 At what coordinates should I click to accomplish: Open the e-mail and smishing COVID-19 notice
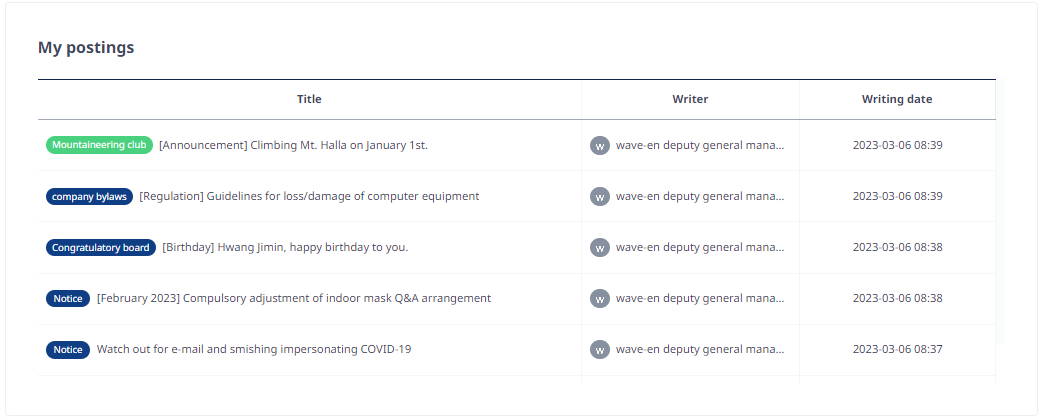pyautogui.click(x=254, y=350)
